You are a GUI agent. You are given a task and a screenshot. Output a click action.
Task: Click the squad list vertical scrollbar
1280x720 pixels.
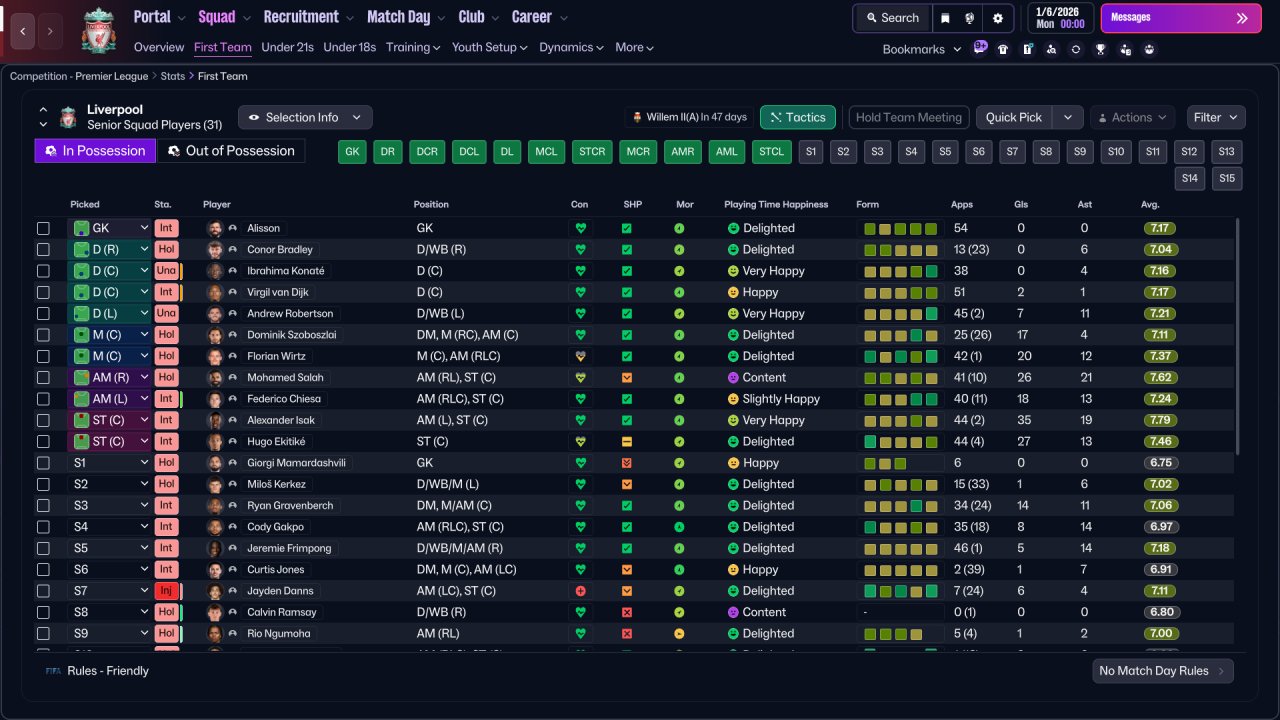(x=1238, y=337)
